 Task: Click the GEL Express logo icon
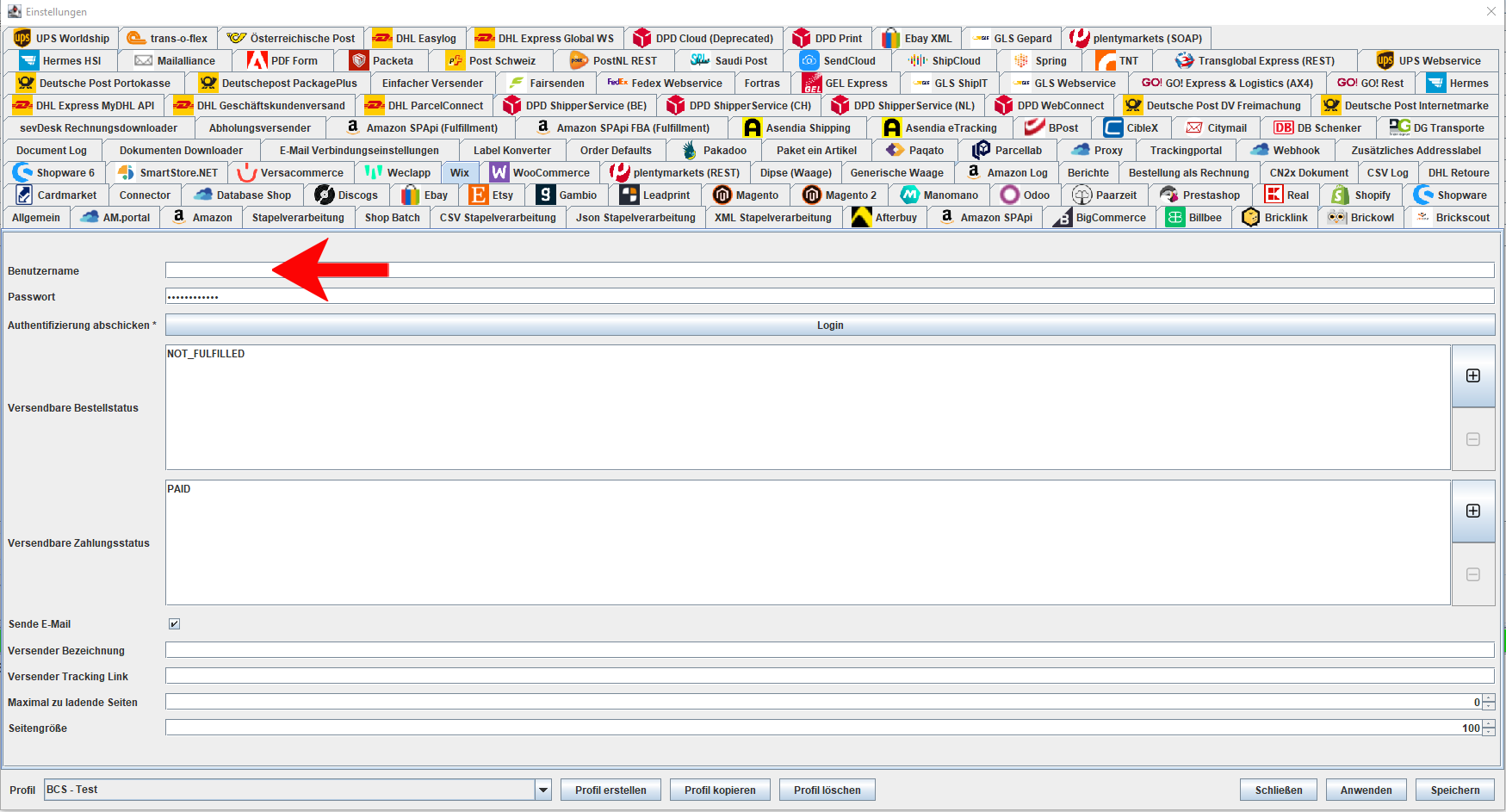point(811,83)
